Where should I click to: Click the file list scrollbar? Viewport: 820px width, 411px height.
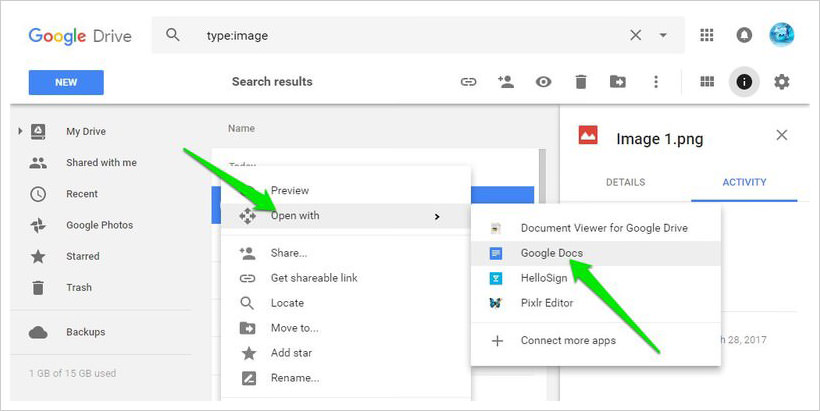pos(542,178)
